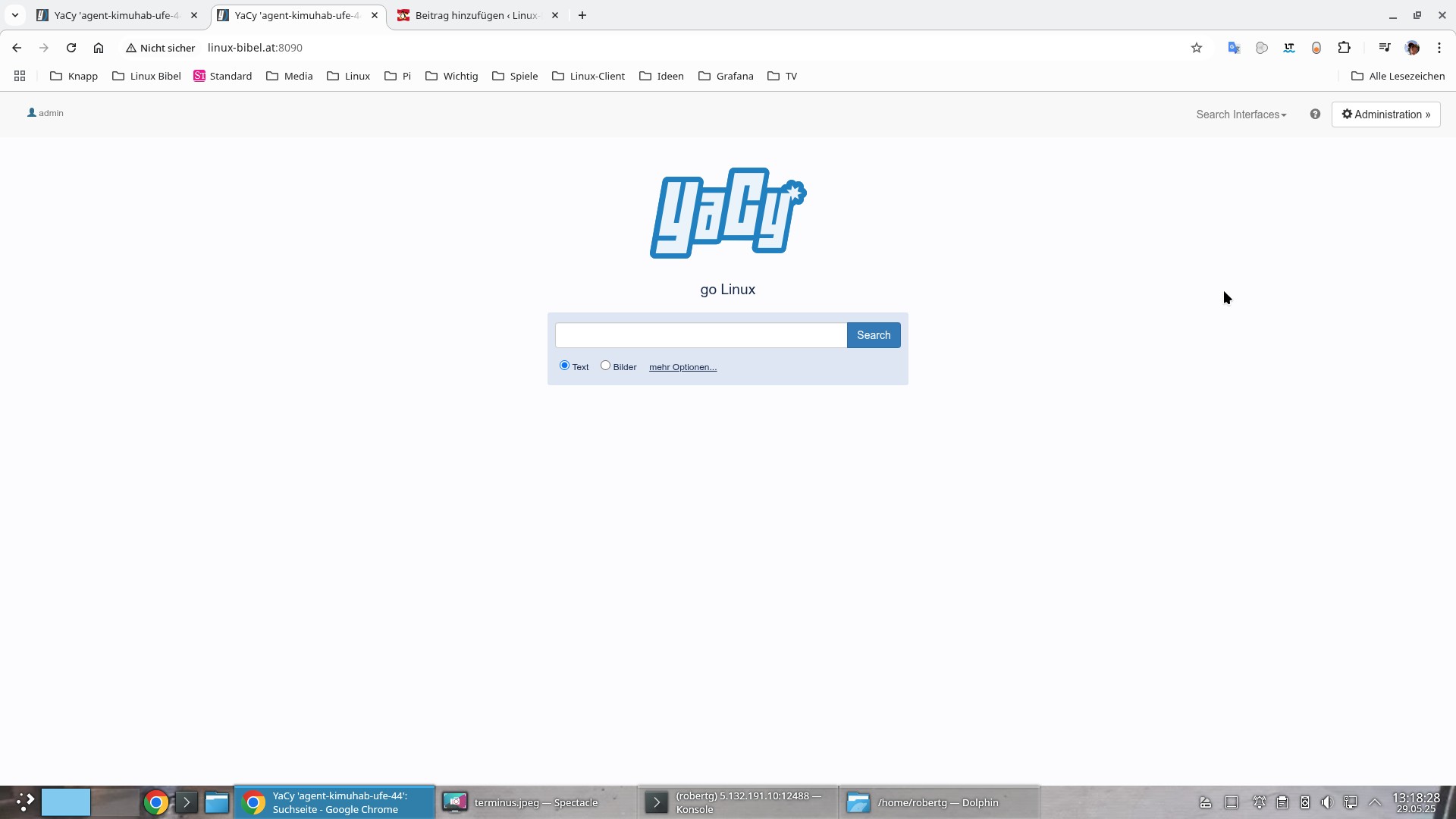Switch to terminus.jpeg Spectacle window

pyautogui.click(x=535, y=802)
